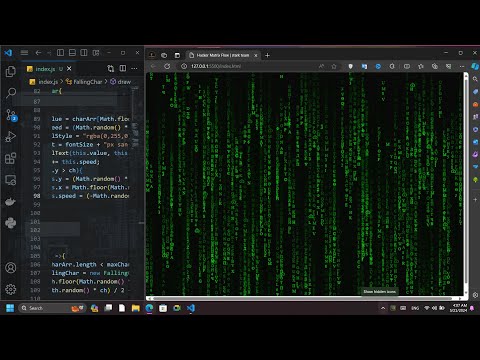The width and height of the screenshot is (480, 360).
Task: Click code line number 98
Action: (37, 196)
